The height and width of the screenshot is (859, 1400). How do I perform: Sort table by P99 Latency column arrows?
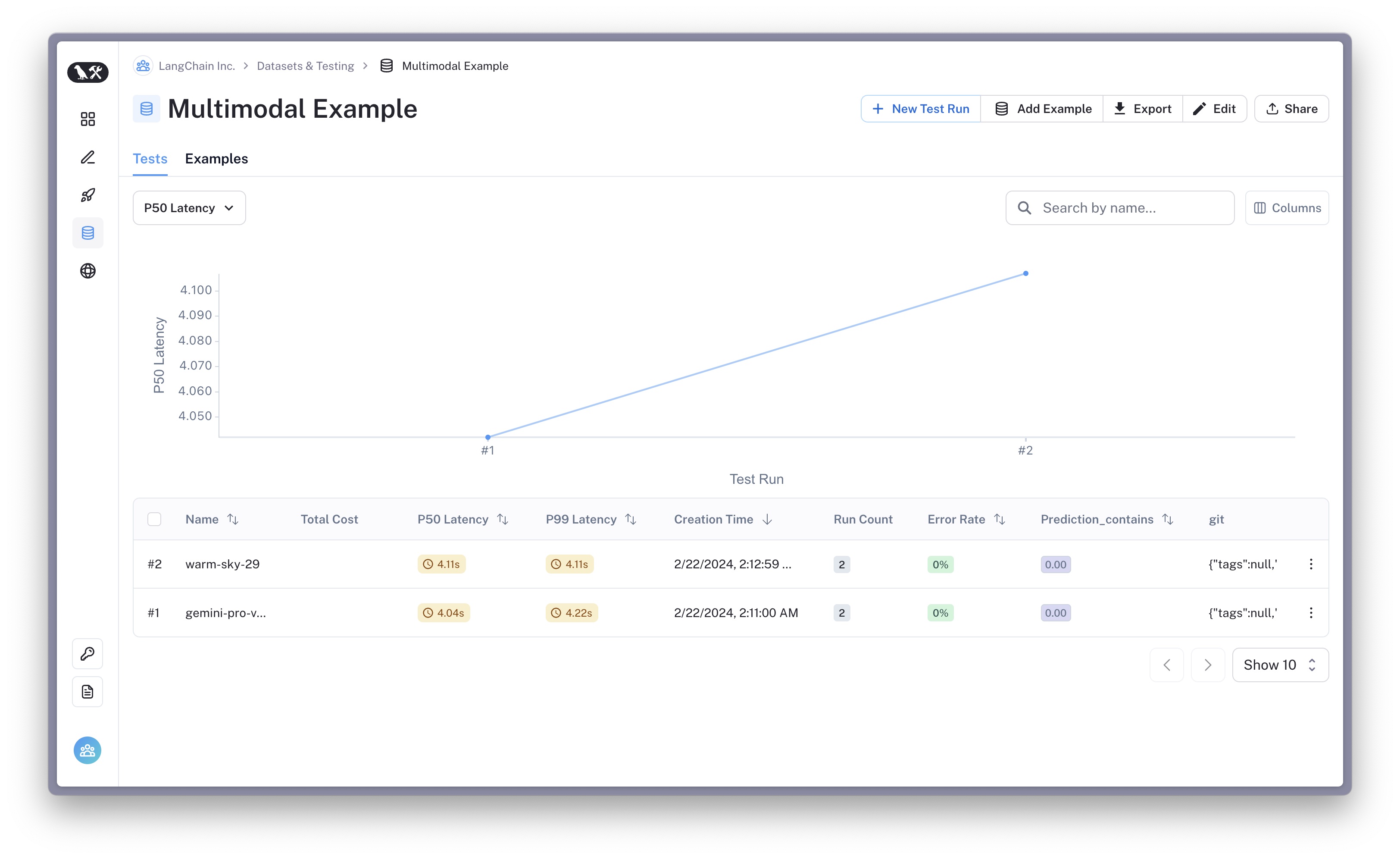click(631, 519)
